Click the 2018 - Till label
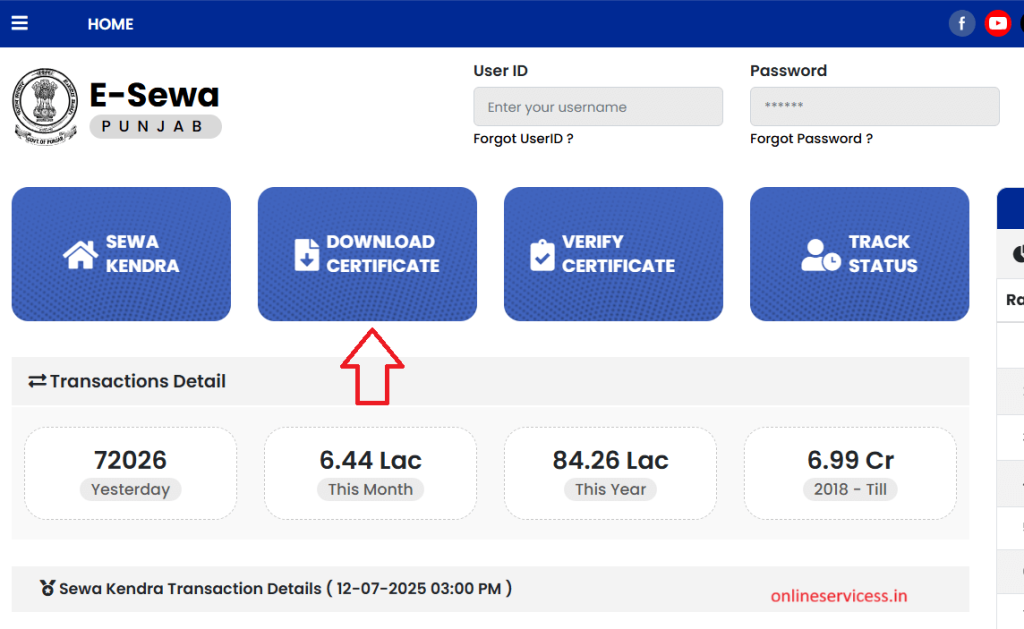Image resolution: width=1024 pixels, height=629 pixels. (850, 489)
